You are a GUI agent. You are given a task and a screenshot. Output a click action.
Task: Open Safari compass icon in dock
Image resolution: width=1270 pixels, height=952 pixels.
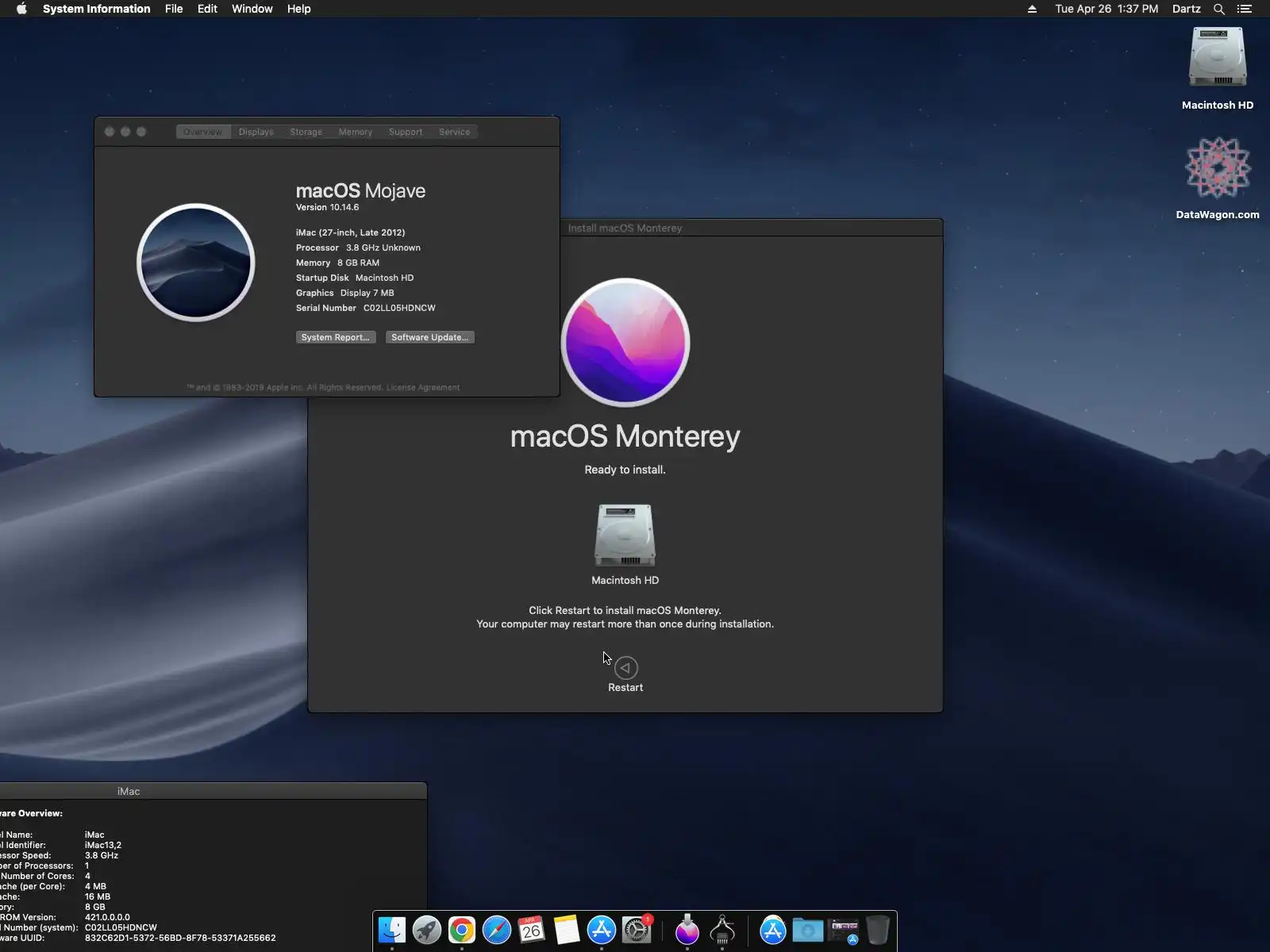pos(497,930)
